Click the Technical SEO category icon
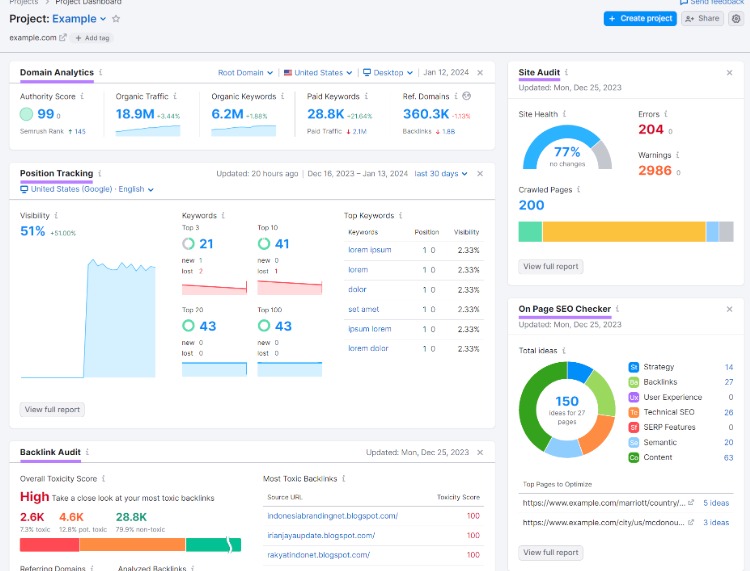The image size is (750, 571). [634, 412]
